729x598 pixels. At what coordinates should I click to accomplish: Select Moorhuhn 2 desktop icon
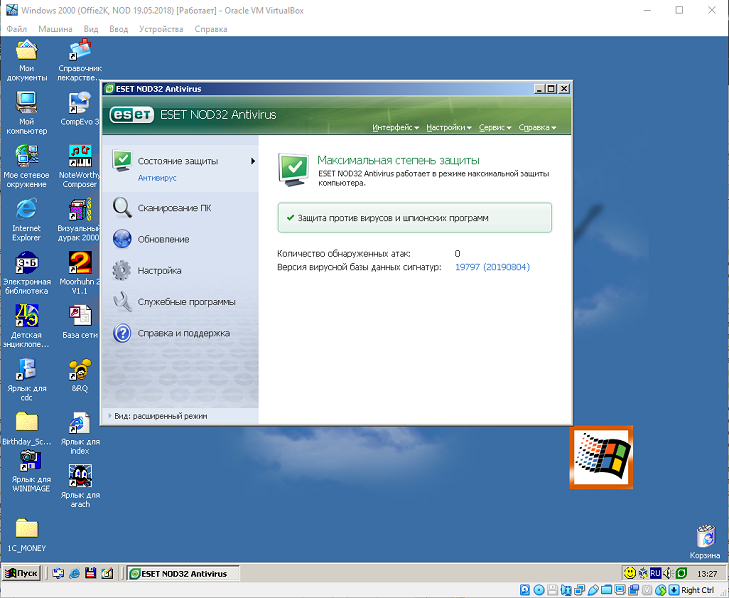80,273
